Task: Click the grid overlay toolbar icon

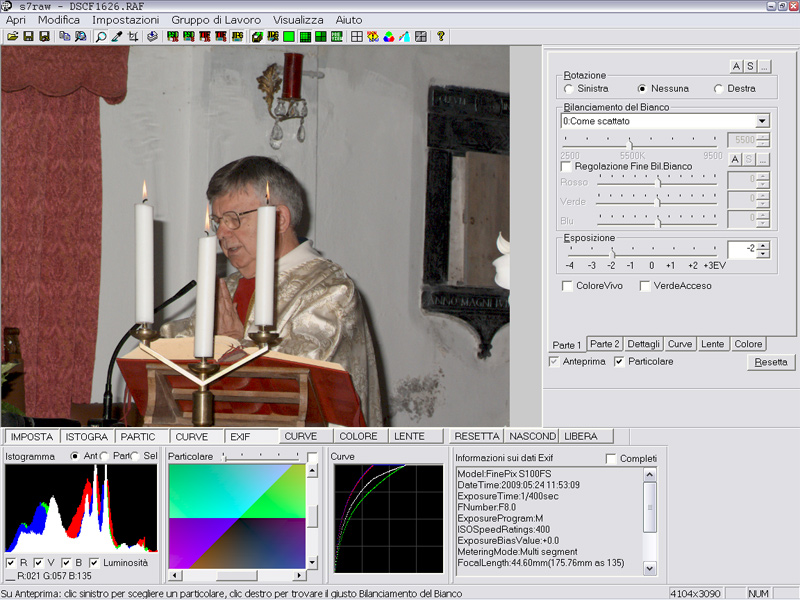Action: click(356, 37)
